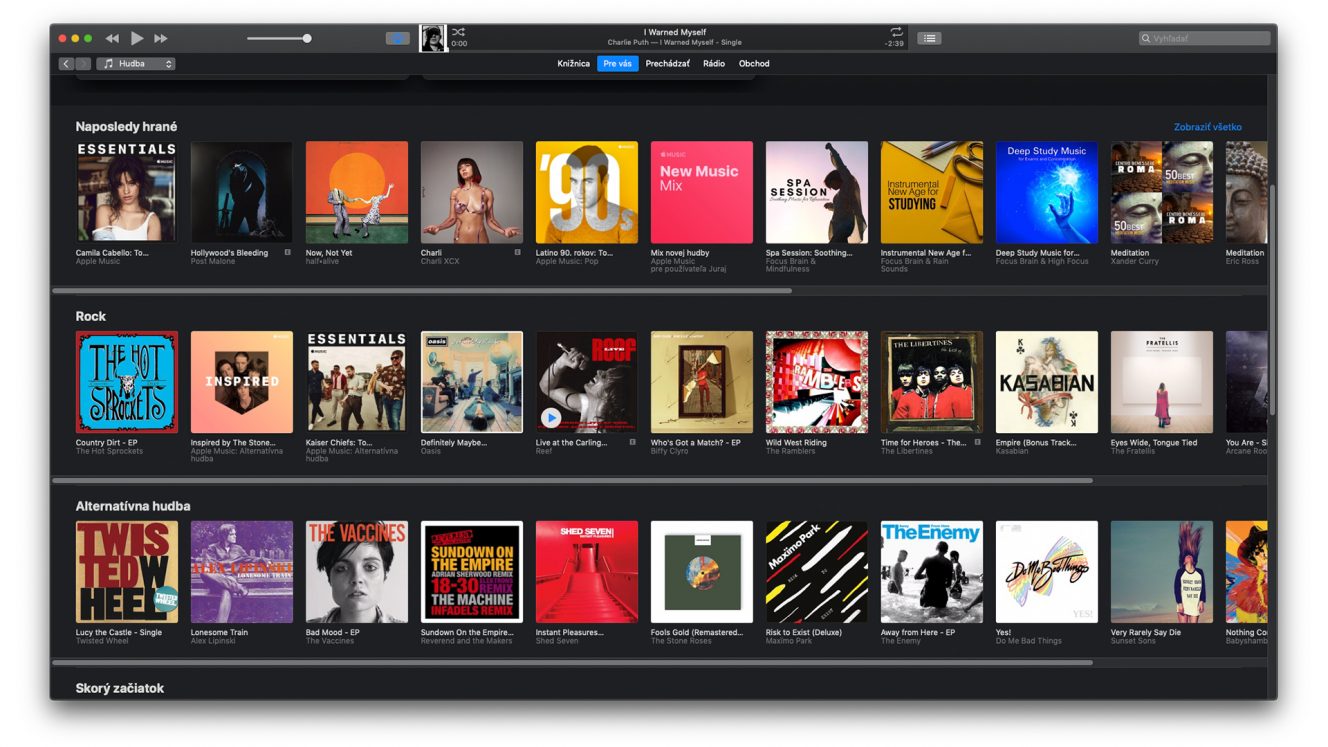Toggle repeat mode icon
Image resolution: width=1328 pixels, height=747 pixels.
pos(896,32)
